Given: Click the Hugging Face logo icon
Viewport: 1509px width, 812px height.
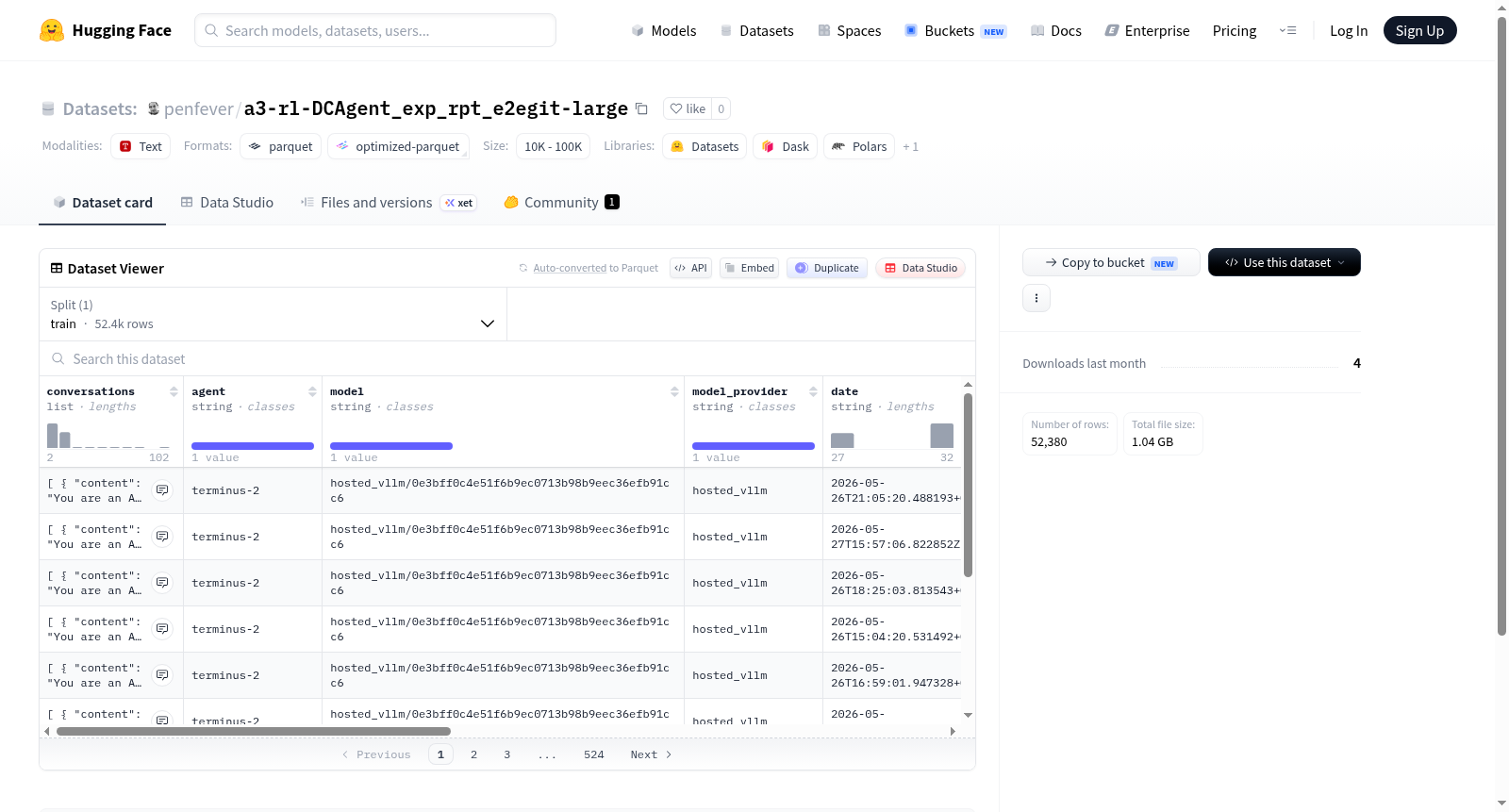Looking at the screenshot, I should [x=52, y=30].
